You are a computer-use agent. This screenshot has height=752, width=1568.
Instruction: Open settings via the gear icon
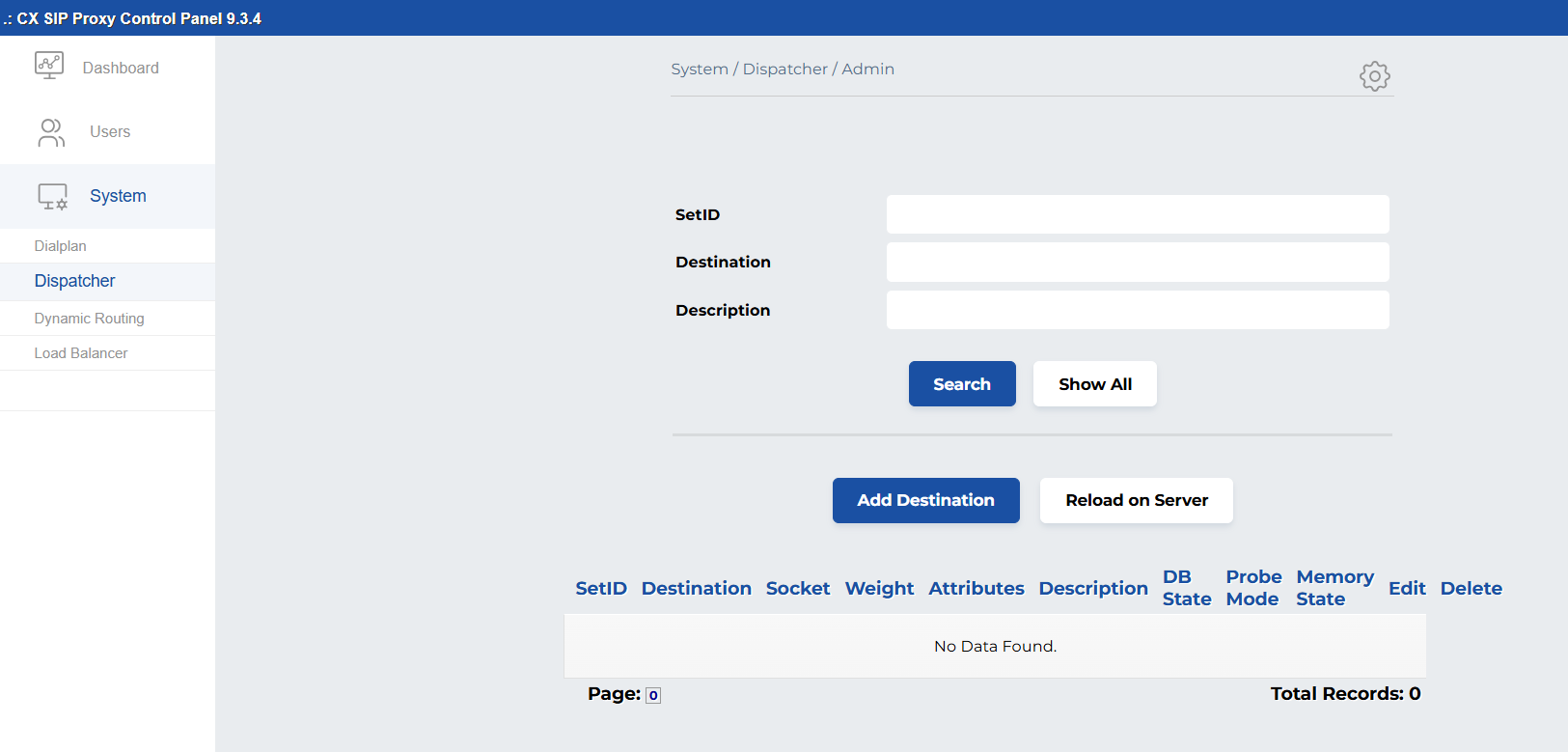1374,76
